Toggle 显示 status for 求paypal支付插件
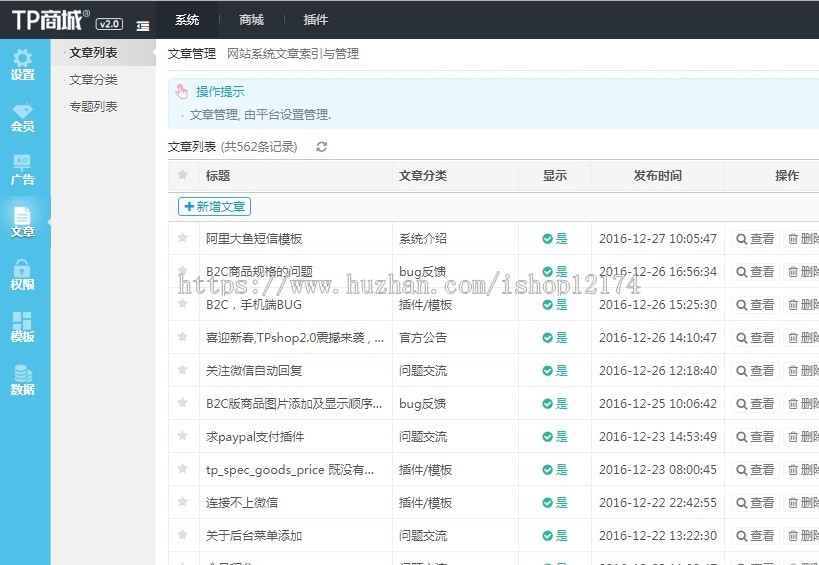The height and width of the screenshot is (565, 819). tap(555, 437)
